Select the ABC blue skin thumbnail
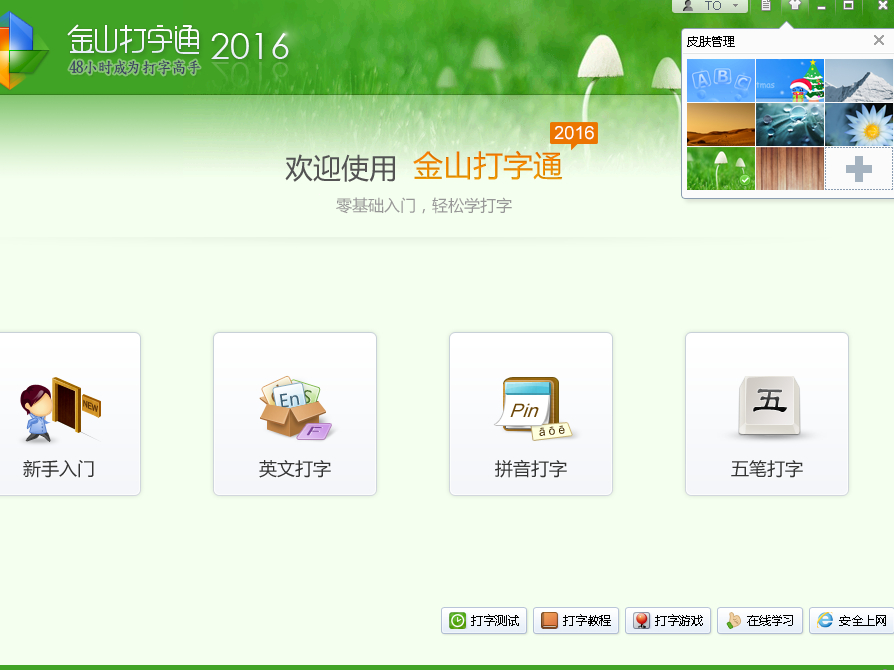 click(x=721, y=80)
